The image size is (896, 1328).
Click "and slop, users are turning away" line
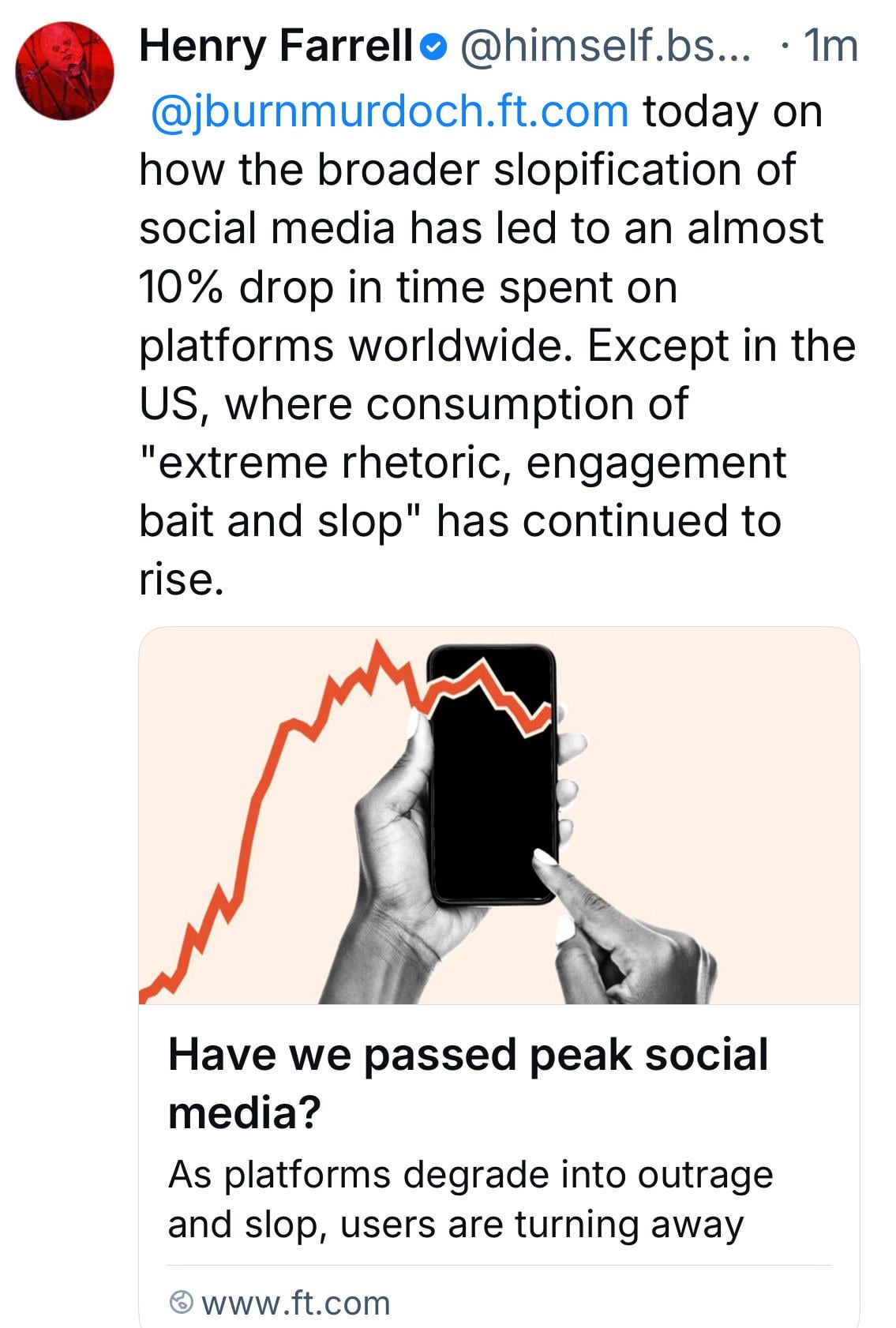tap(455, 1225)
